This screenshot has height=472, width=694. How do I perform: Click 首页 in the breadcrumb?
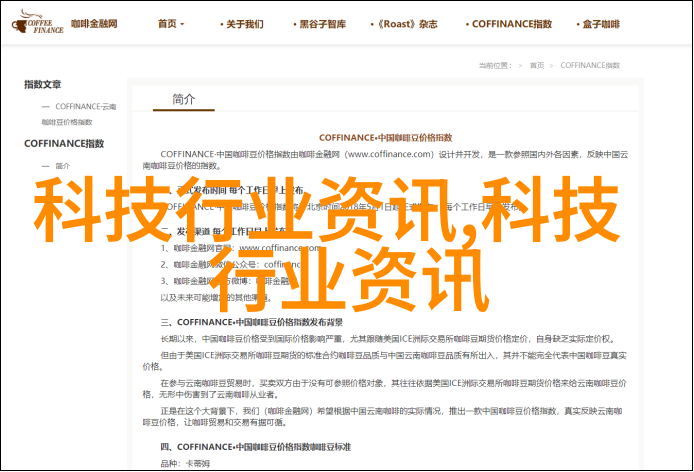pos(537,66)
